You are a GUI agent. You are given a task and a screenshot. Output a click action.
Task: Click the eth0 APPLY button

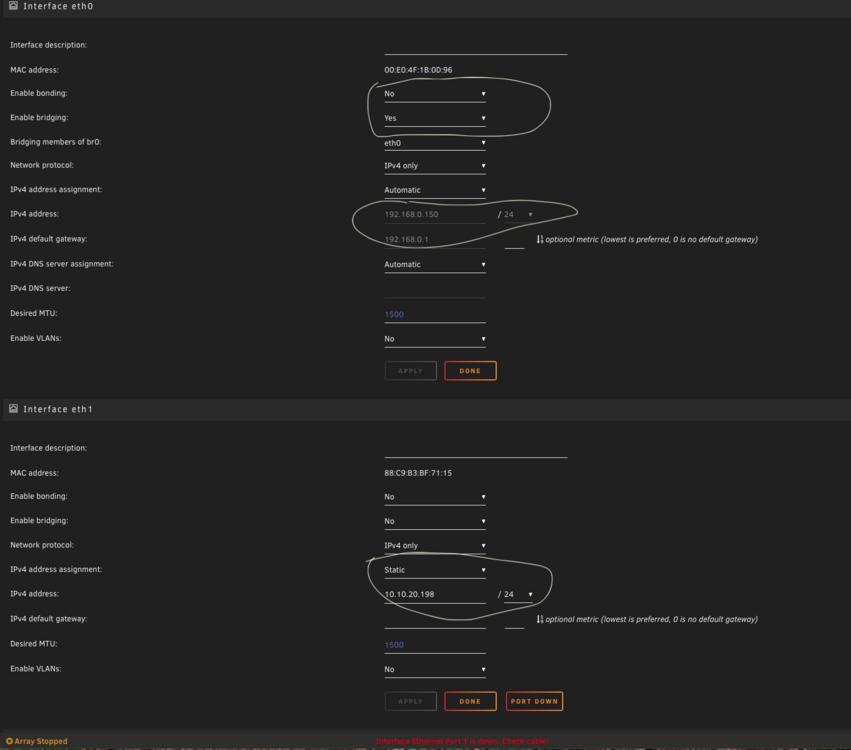click(411, 371)
